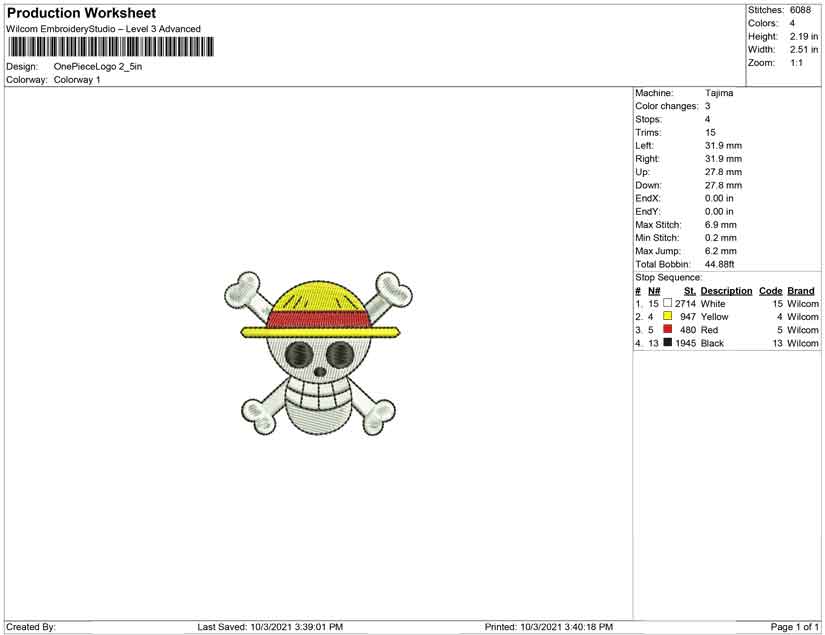Click the White row stitch count 2714
This screenshot has width=825, height=635.
point(685,304)
